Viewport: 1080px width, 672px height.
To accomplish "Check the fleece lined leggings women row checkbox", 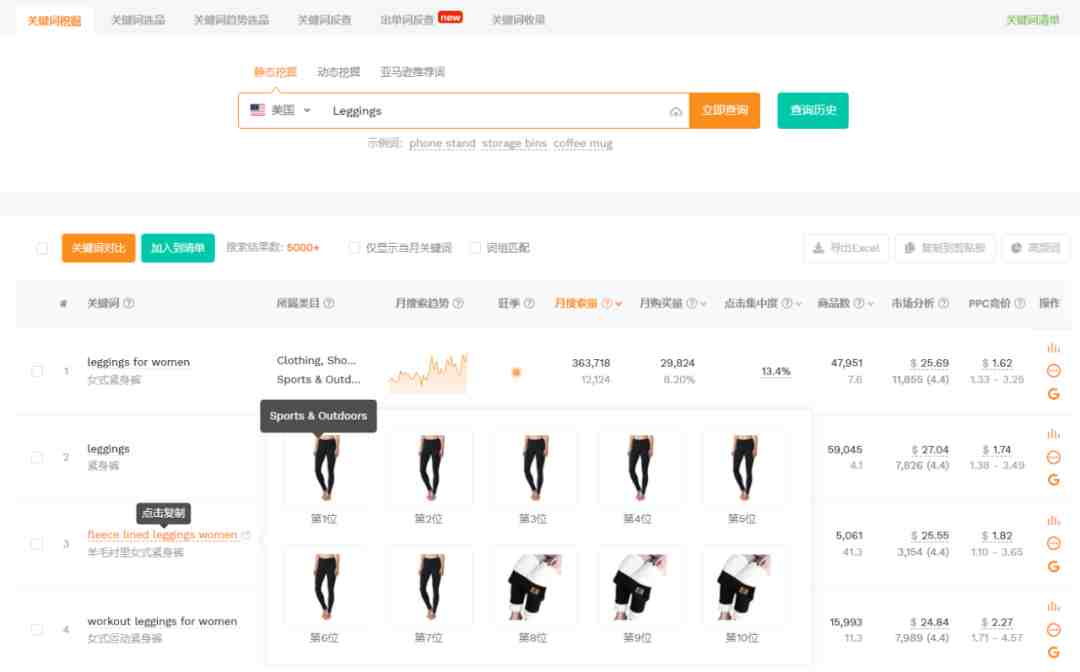I will click(x=37, y=544).
